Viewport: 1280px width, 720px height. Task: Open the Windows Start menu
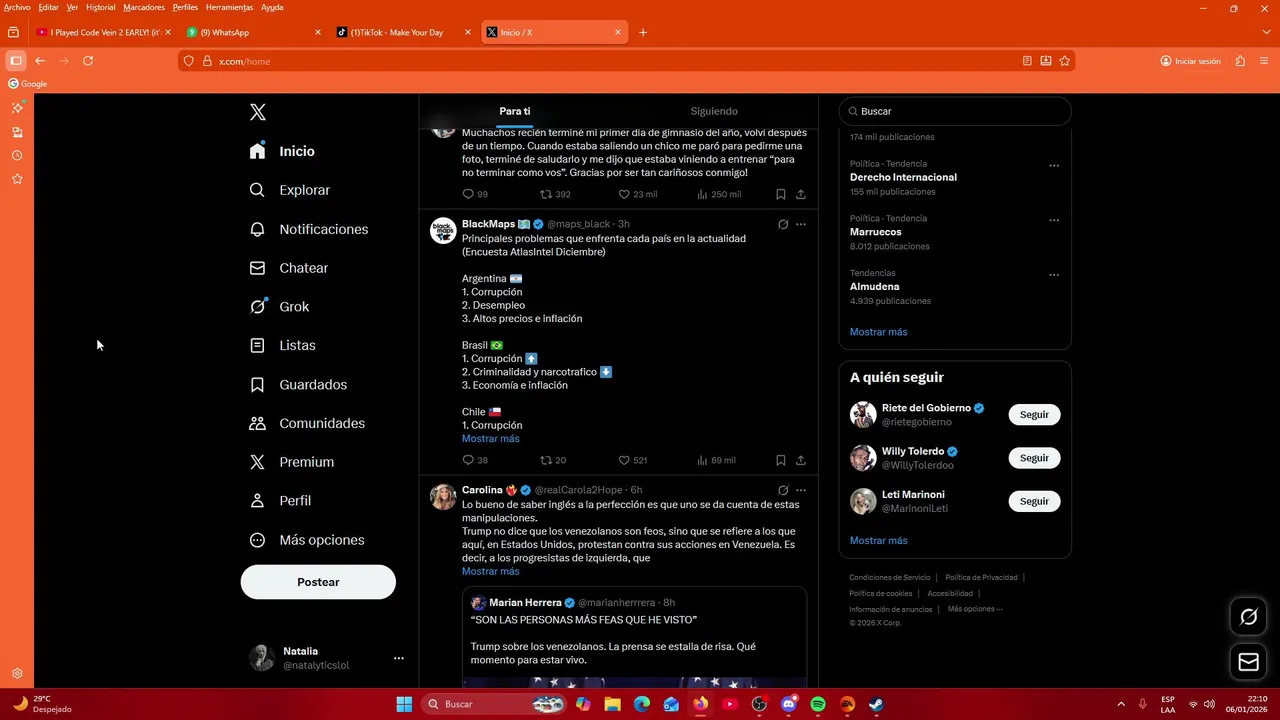click(x=404, y=704)
